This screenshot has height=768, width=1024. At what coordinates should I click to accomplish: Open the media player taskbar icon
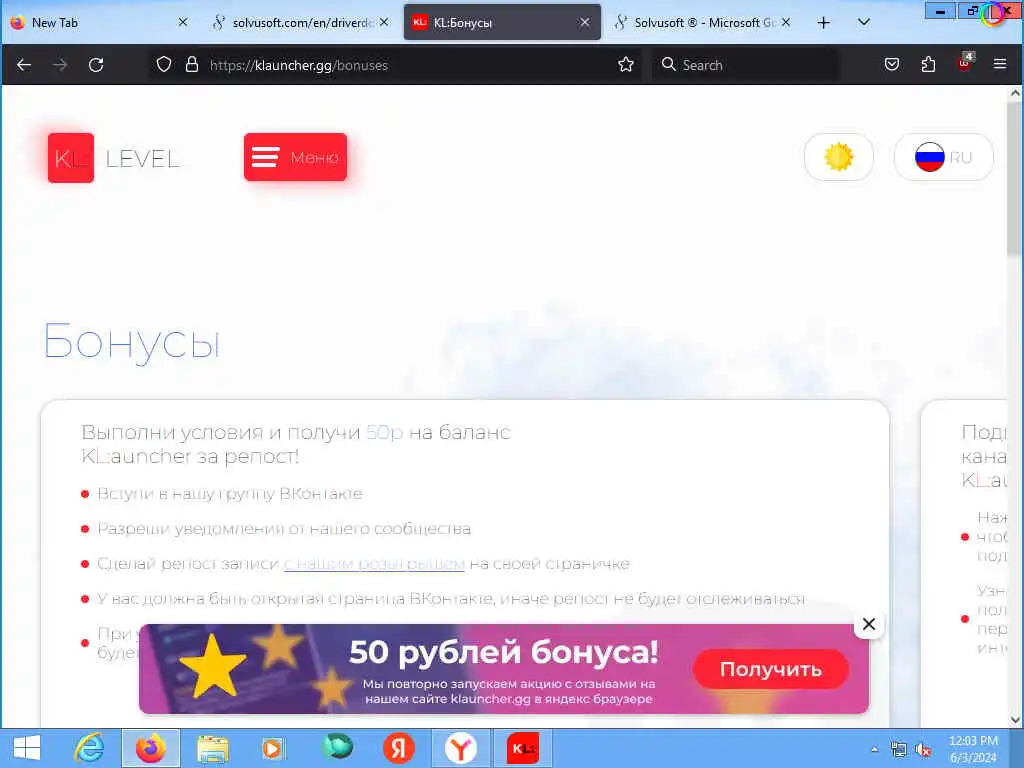tap(274, 748)
